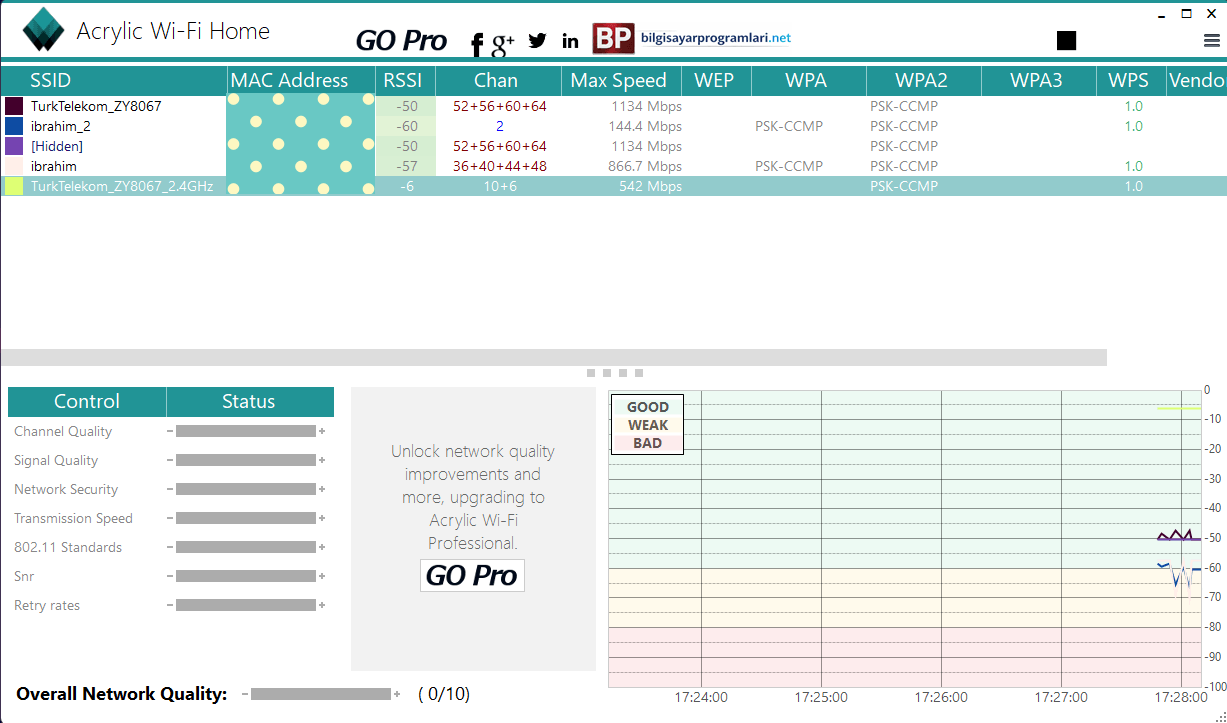The width and height of the screenshot is (1227, 723).
Task: Sort by Chan column header
Action: click(497, 81)
